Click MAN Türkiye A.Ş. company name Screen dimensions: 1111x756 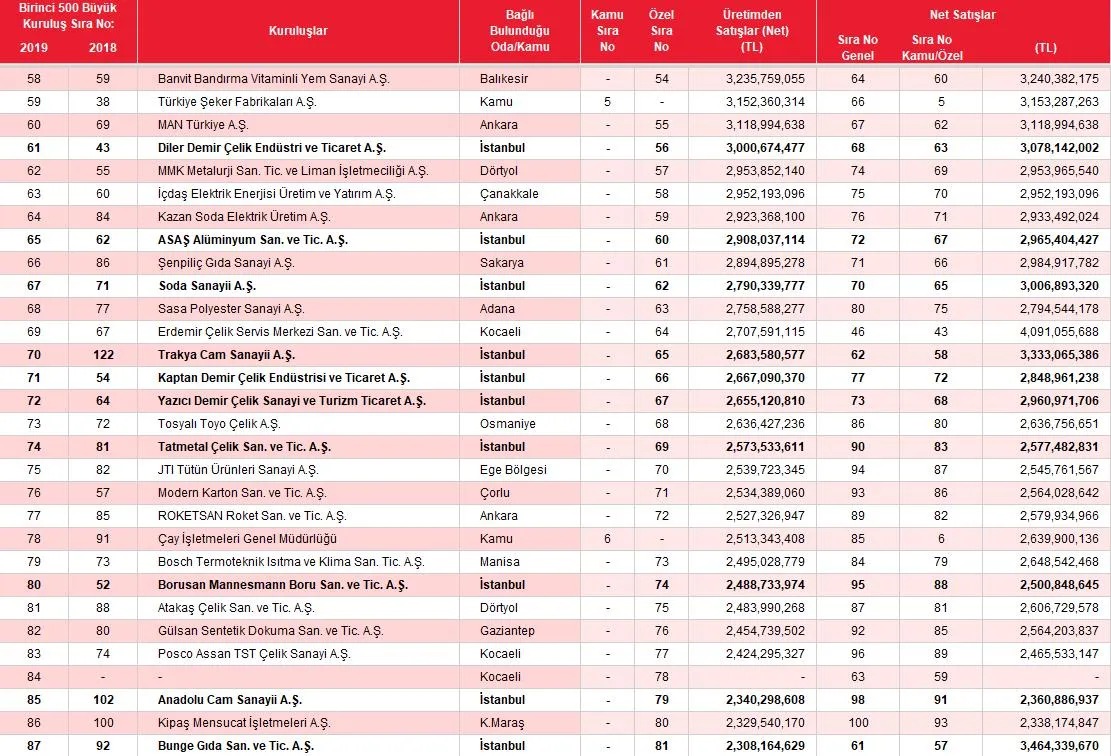[203, 125]
